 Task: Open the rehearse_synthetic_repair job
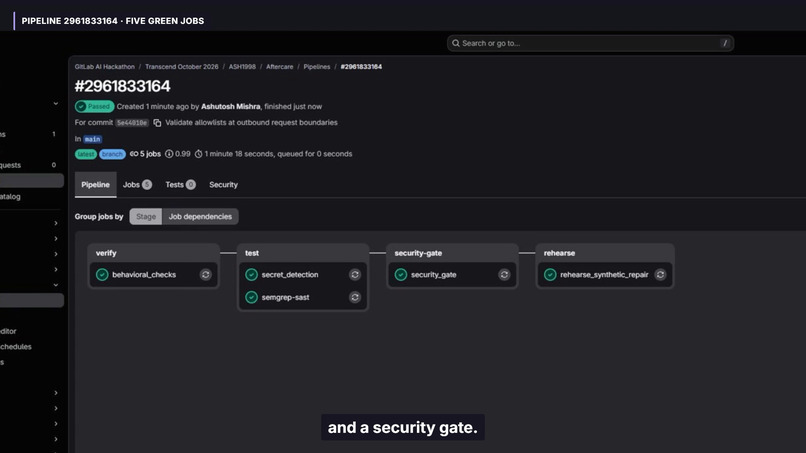[604, 275]
